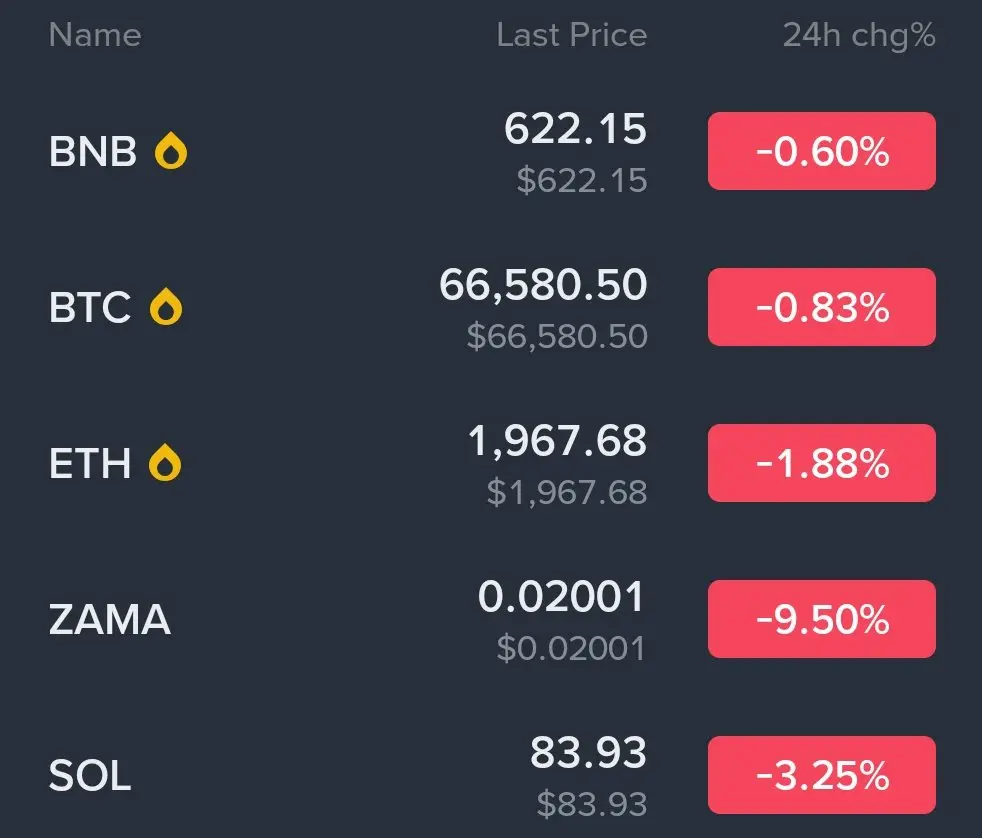This screenshot has width=982, height=838.
Task: Open the BTC coin name
Action: [90, 309]
